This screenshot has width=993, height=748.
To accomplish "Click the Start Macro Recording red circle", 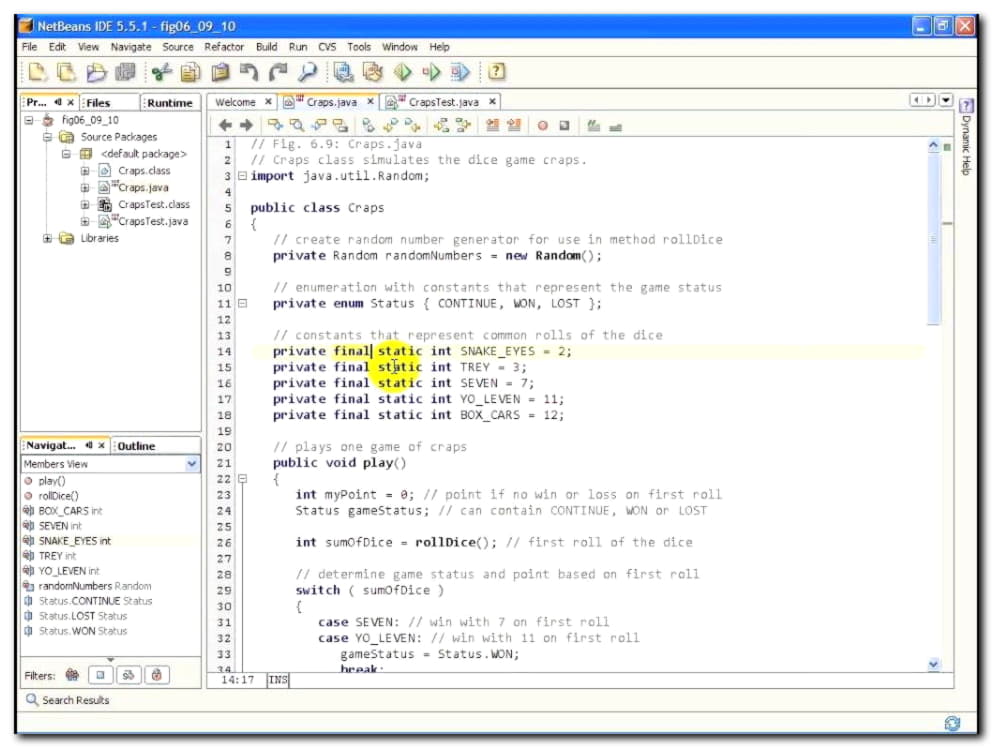I will pos(543,125).
